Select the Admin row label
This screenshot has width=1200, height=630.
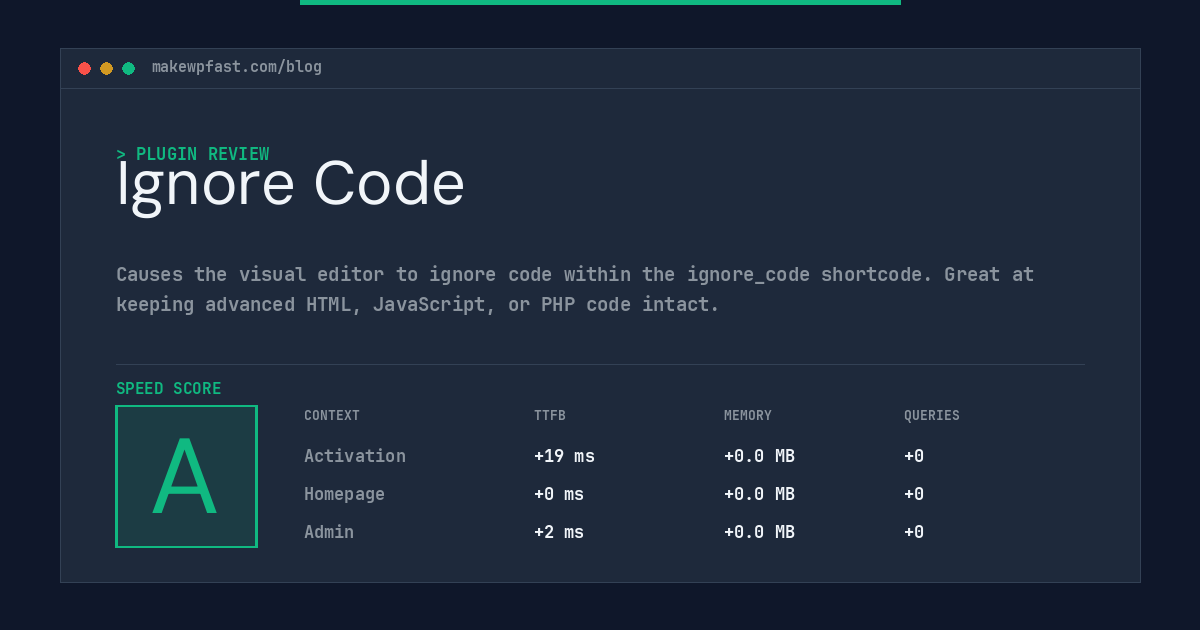pos(329,532)
